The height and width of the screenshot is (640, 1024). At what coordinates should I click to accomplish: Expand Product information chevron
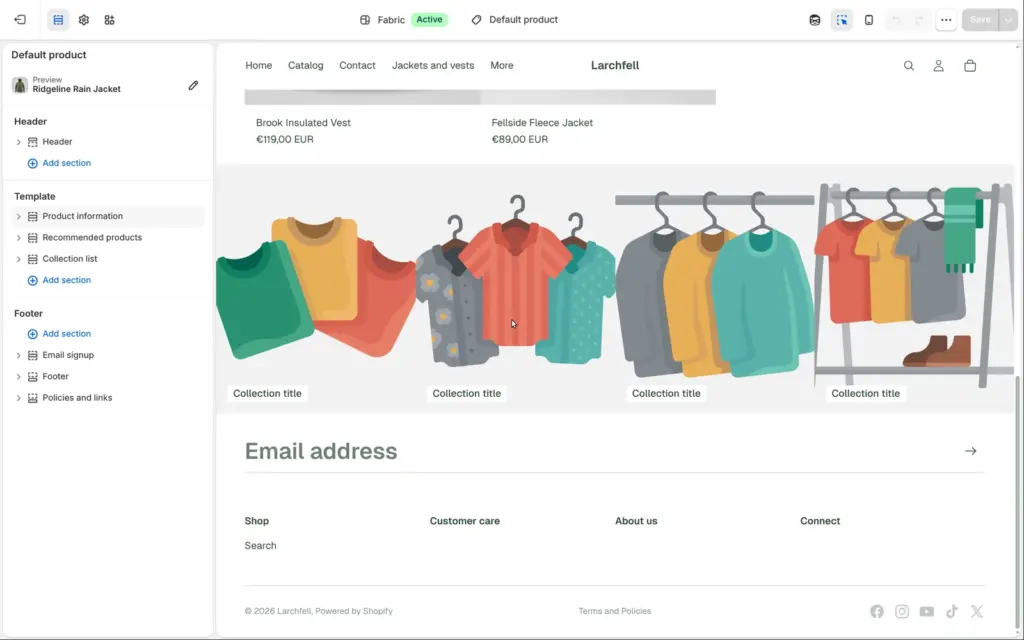(x=18, y=216)
